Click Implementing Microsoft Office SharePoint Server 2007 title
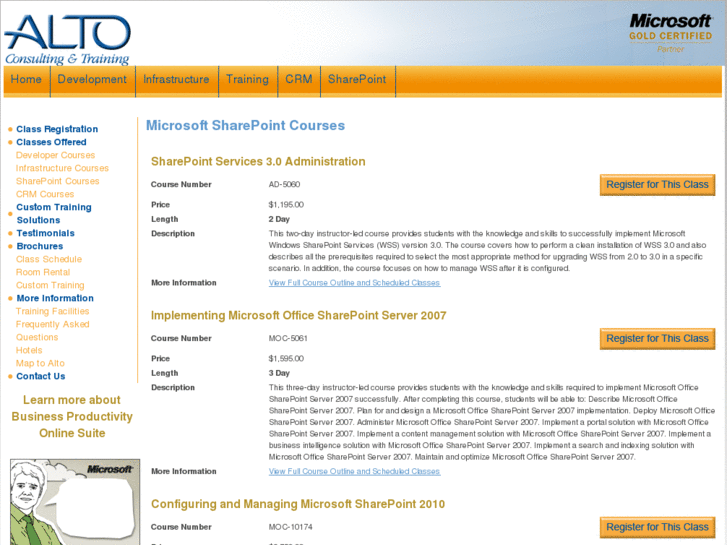 click(x=298, y=315)
